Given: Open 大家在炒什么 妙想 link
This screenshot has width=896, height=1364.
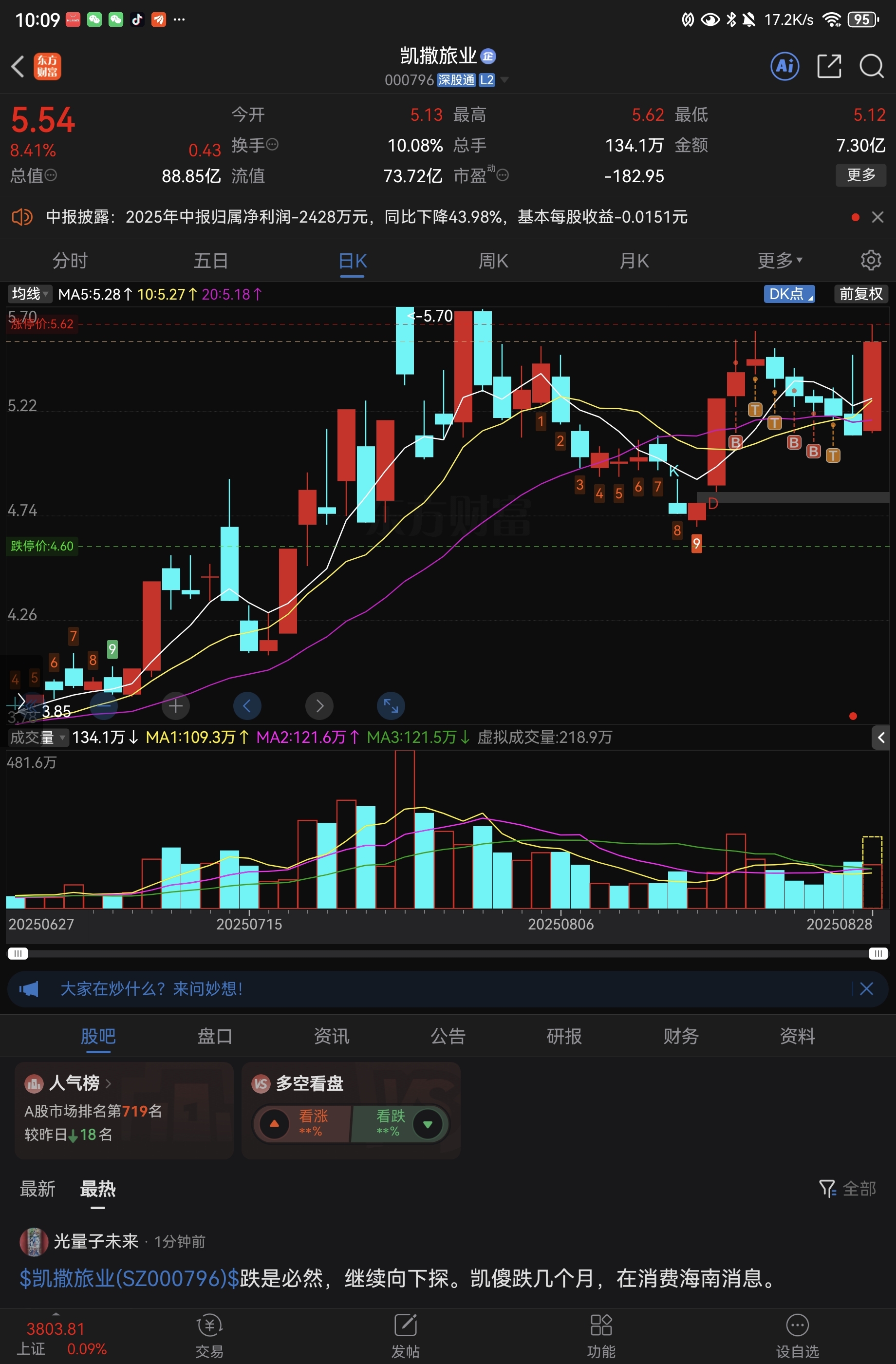Looking at the screenshot, I should pyautogui.click(x=151, y=988).
